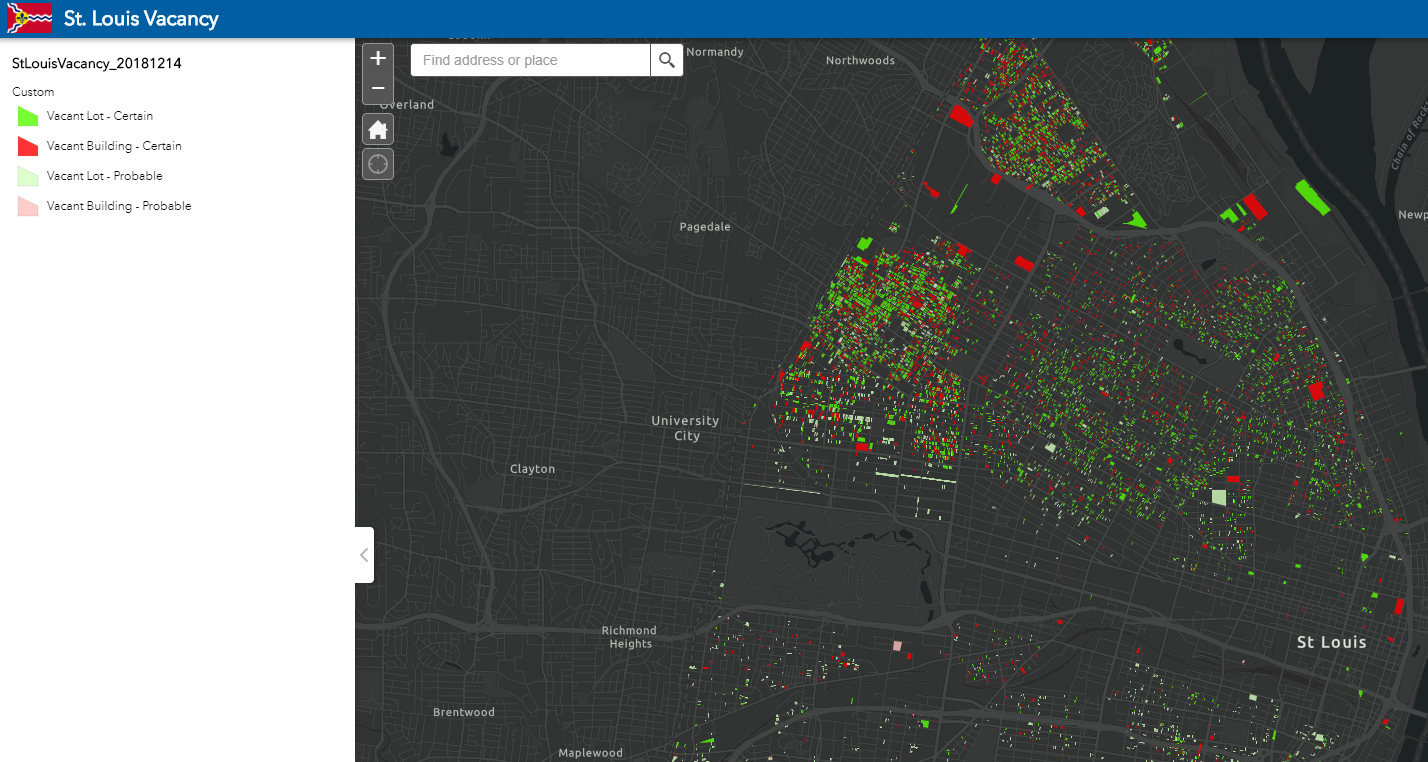Click the 'Vacant Lot - Certain' legend label
This screenshot has width=1428, height=762.
click(100, 116)
